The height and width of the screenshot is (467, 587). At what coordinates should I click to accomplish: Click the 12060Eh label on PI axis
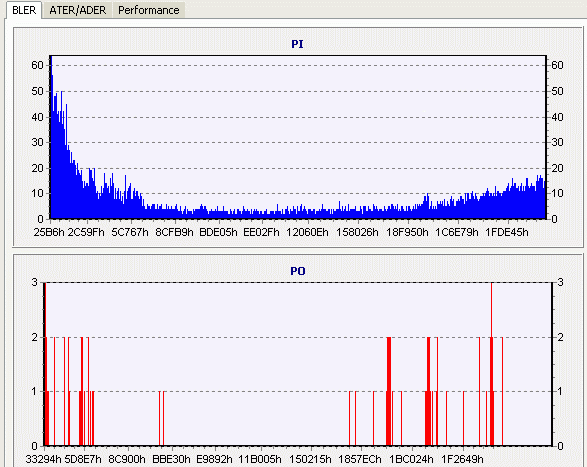[x=307, y=232]
